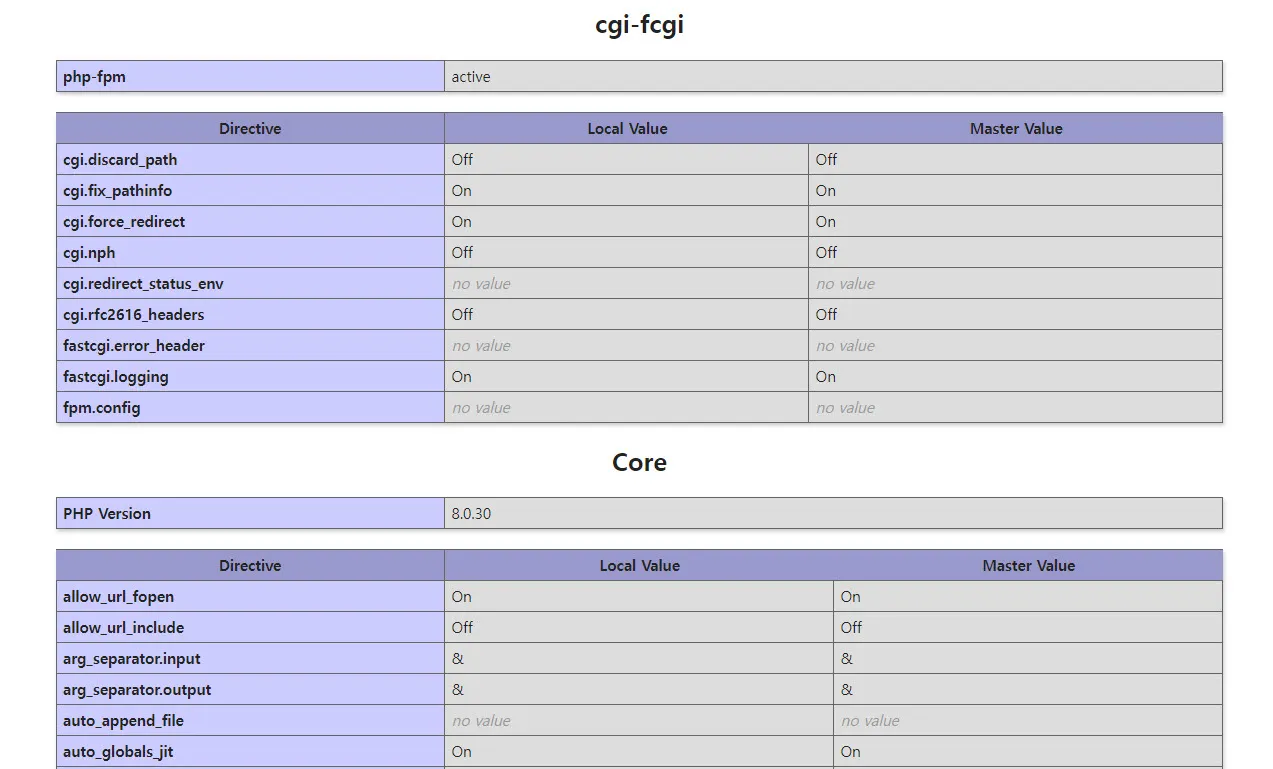Select the fastcgi.logging directive name
Image resolution: width=1273 pixels, height=769 pixels.
(x=115, y=377)
